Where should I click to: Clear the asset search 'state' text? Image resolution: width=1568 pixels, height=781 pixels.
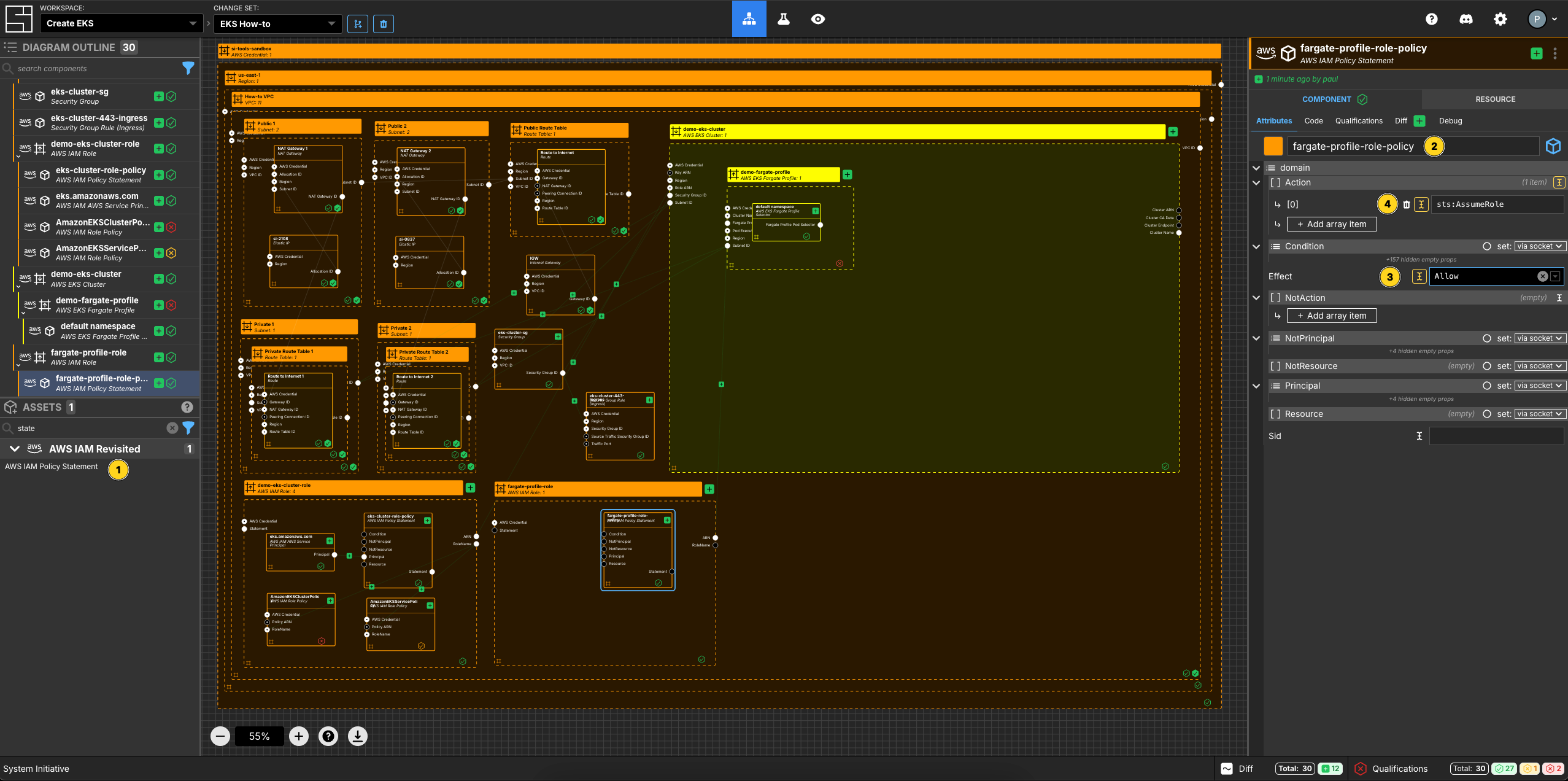172,428
